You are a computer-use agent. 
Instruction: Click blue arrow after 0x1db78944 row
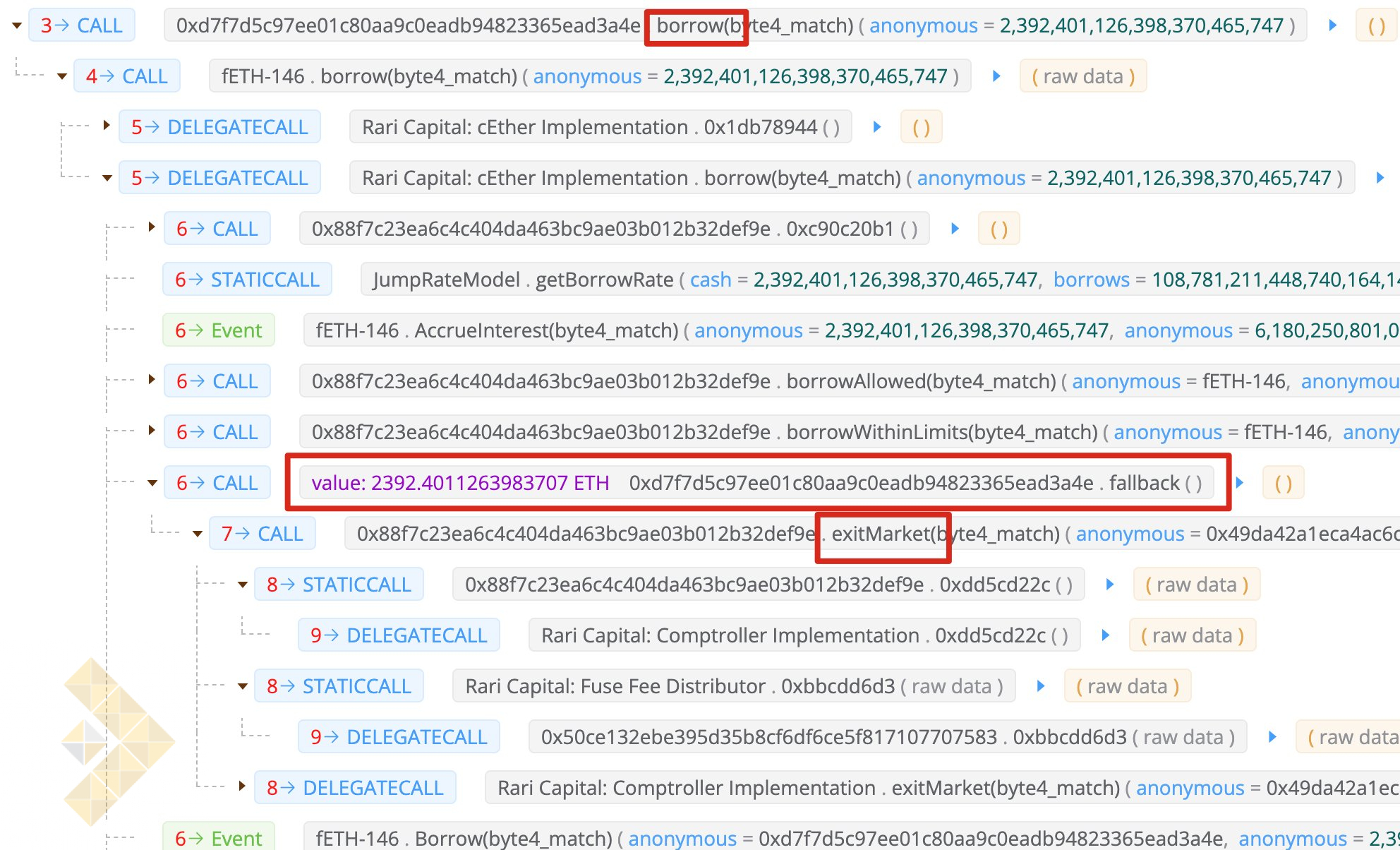[x=877, y=127]
